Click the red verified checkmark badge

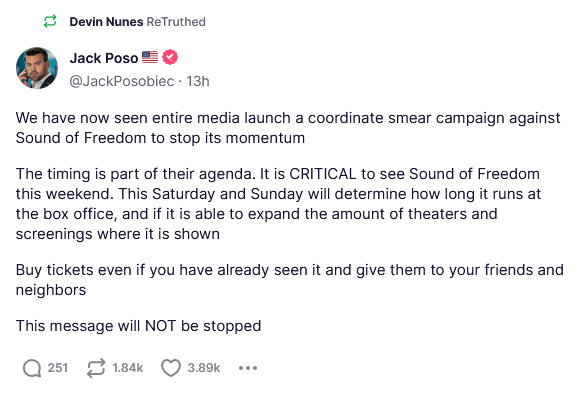pyautogui.click(x=170, y=57)
